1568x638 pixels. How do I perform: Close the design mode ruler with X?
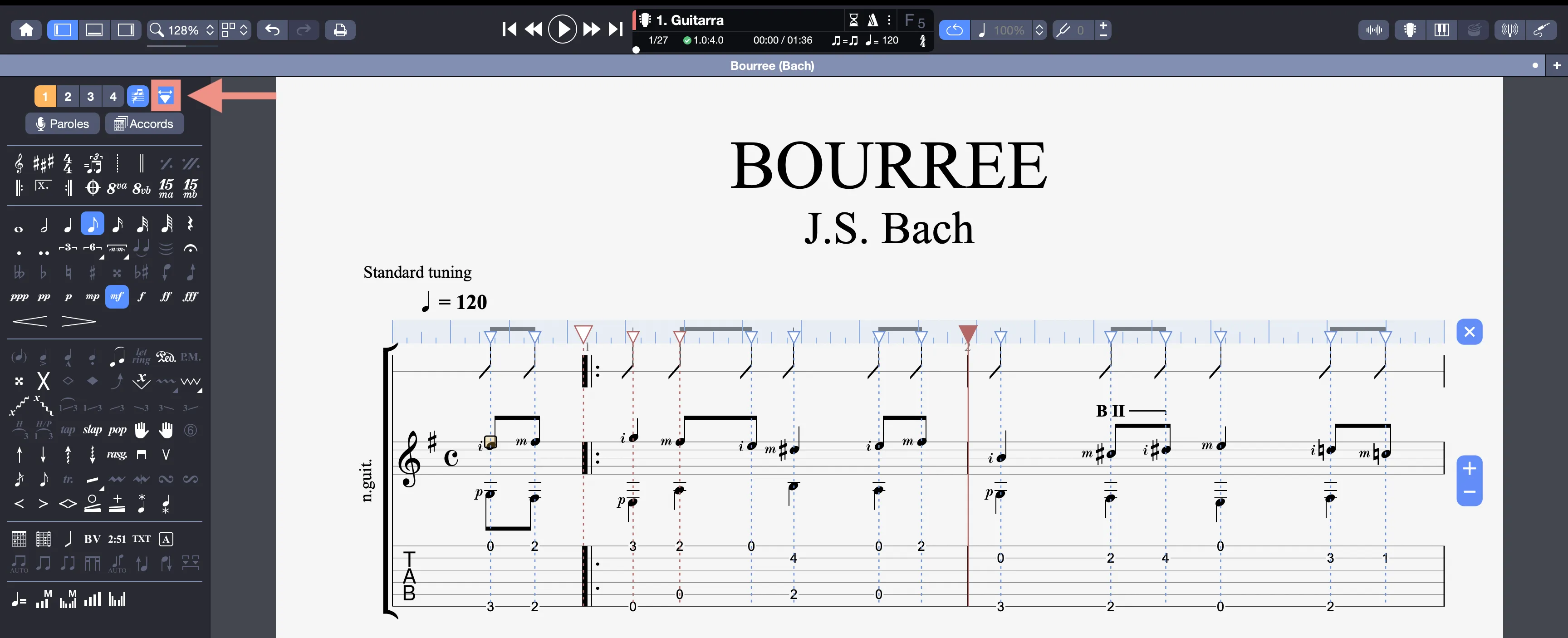[x=1470, y=332]
